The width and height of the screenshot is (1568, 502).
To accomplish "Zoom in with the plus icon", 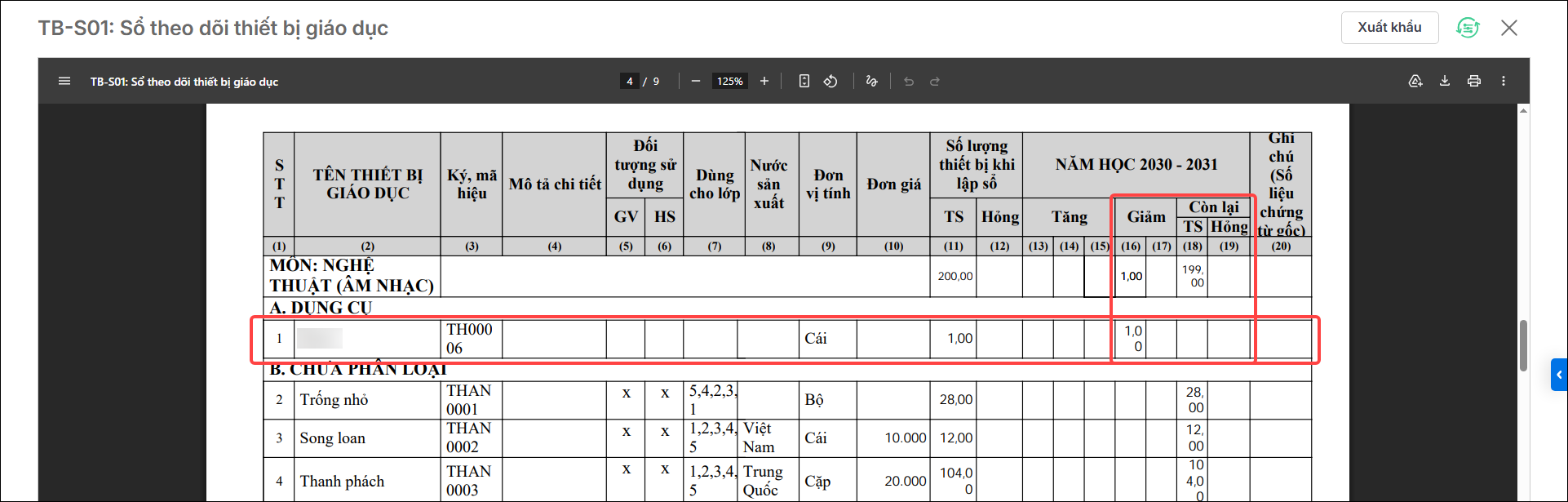I will click(764, 81).
